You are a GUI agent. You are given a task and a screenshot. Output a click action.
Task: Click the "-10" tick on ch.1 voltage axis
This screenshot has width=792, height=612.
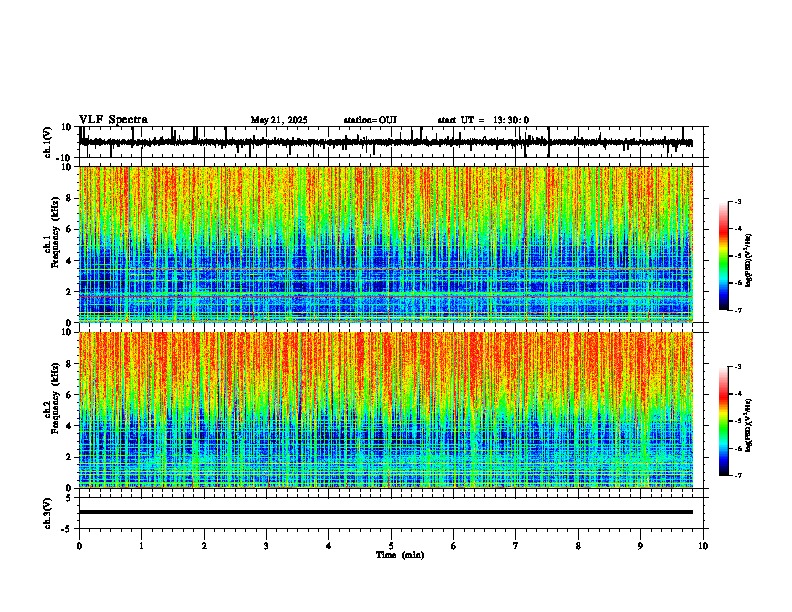coord(65,158)
